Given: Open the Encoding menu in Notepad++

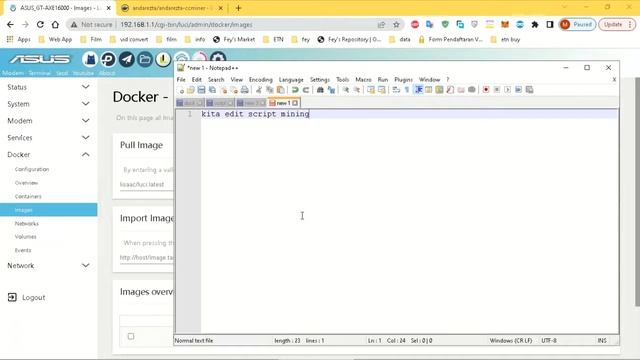Looking at the screenshot, I should (x=260, y=80).
